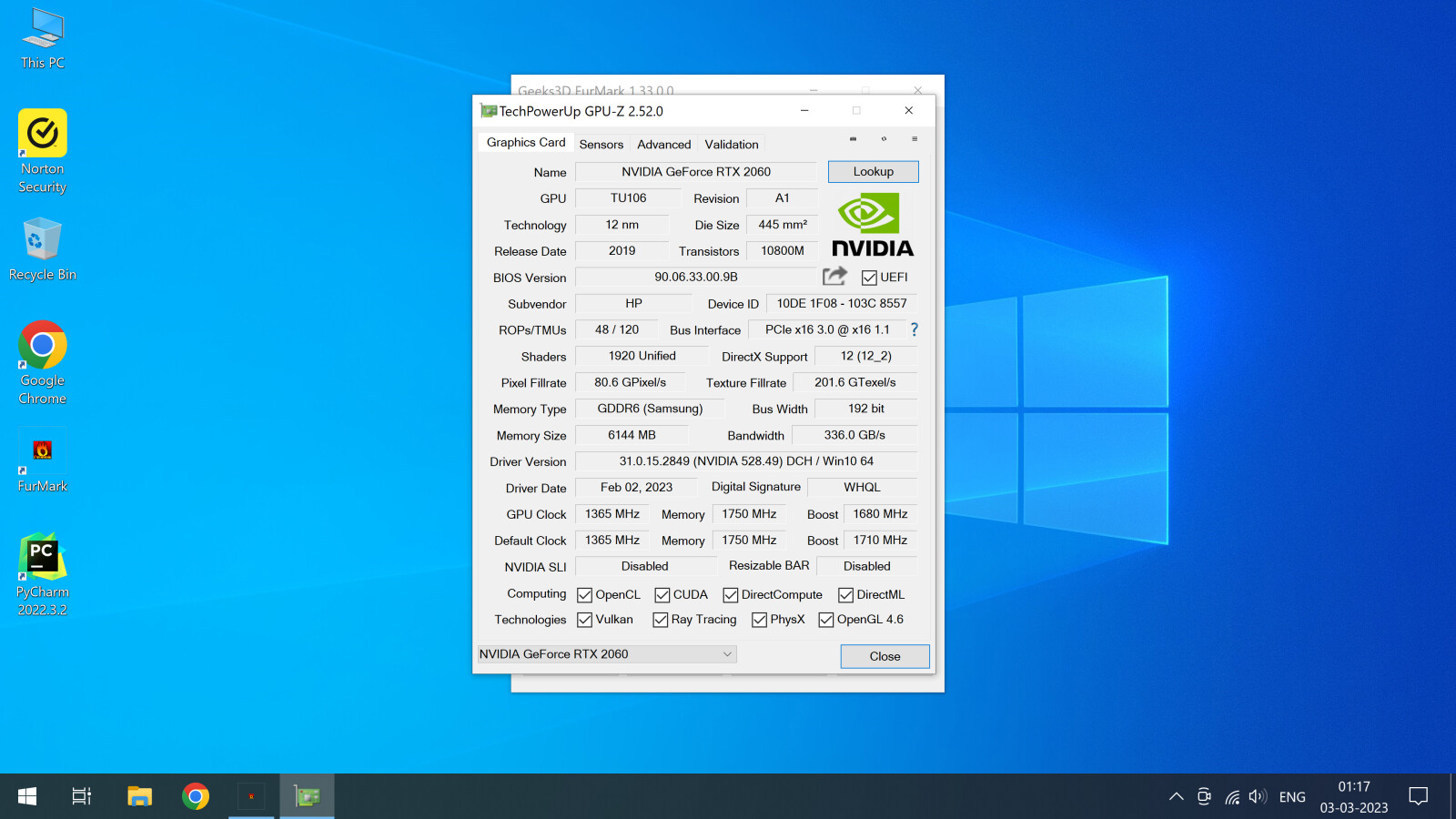Switch to the Validation tab
This screenshot has height=819, width=1456.
click(732, 145)
